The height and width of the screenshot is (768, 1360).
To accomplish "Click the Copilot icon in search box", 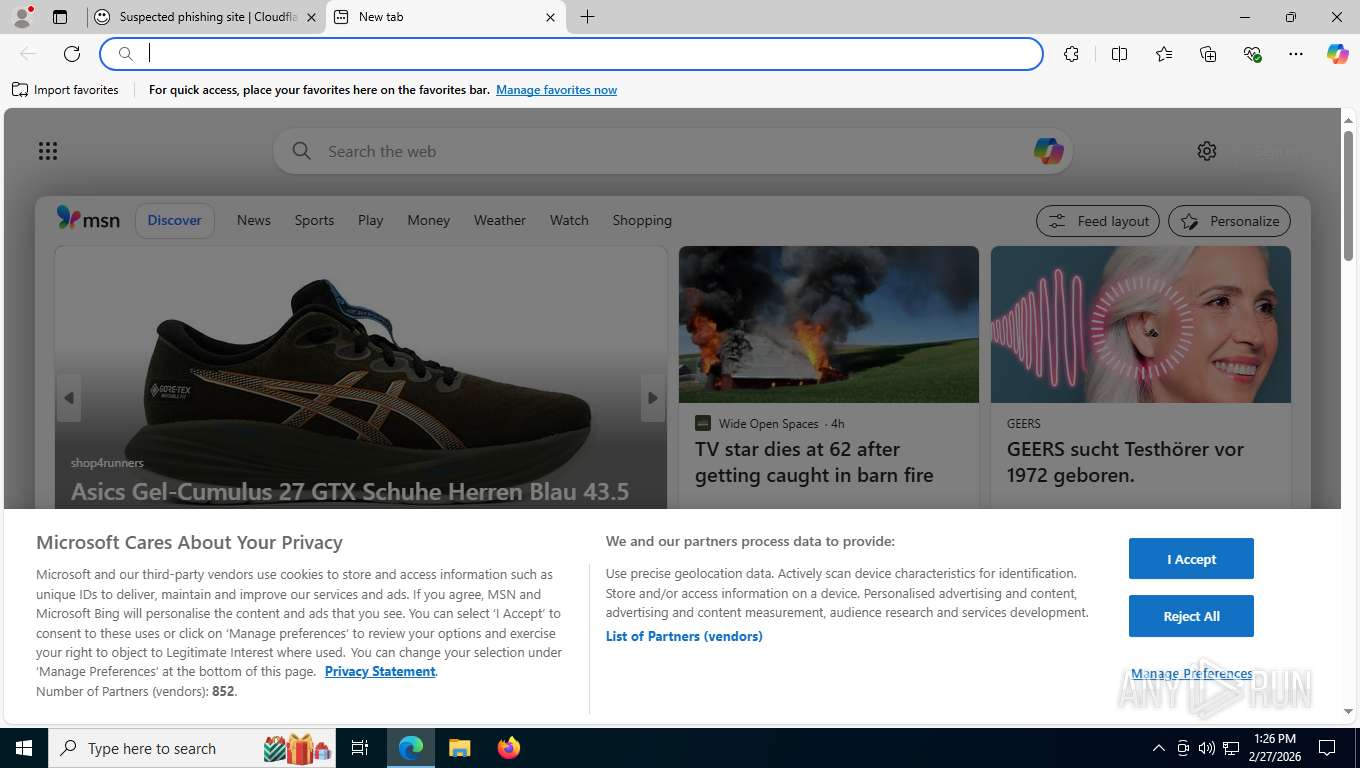I will pyautogui.click(x=1048, y=151).
